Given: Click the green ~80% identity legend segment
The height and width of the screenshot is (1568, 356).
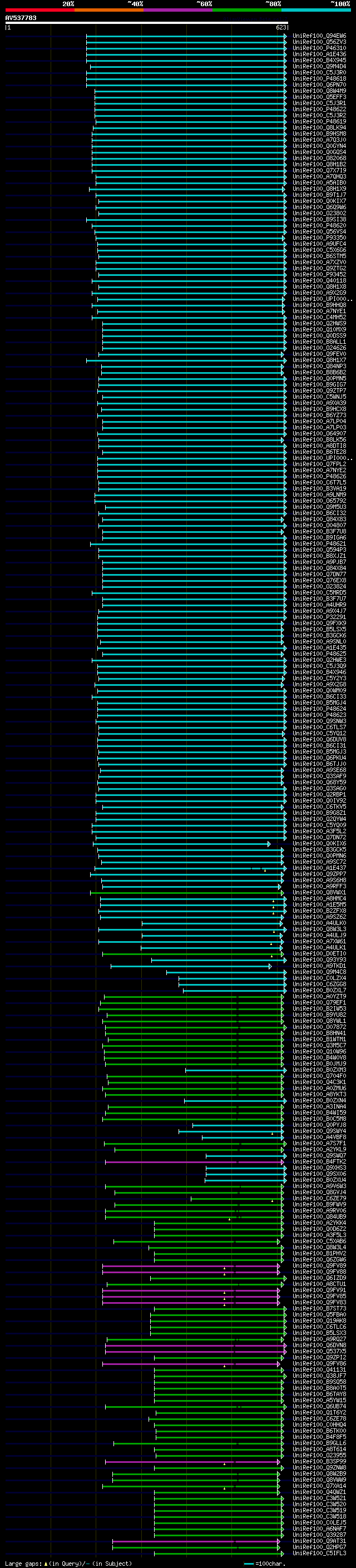Looking at the screenshot, I should pos(247,10).
